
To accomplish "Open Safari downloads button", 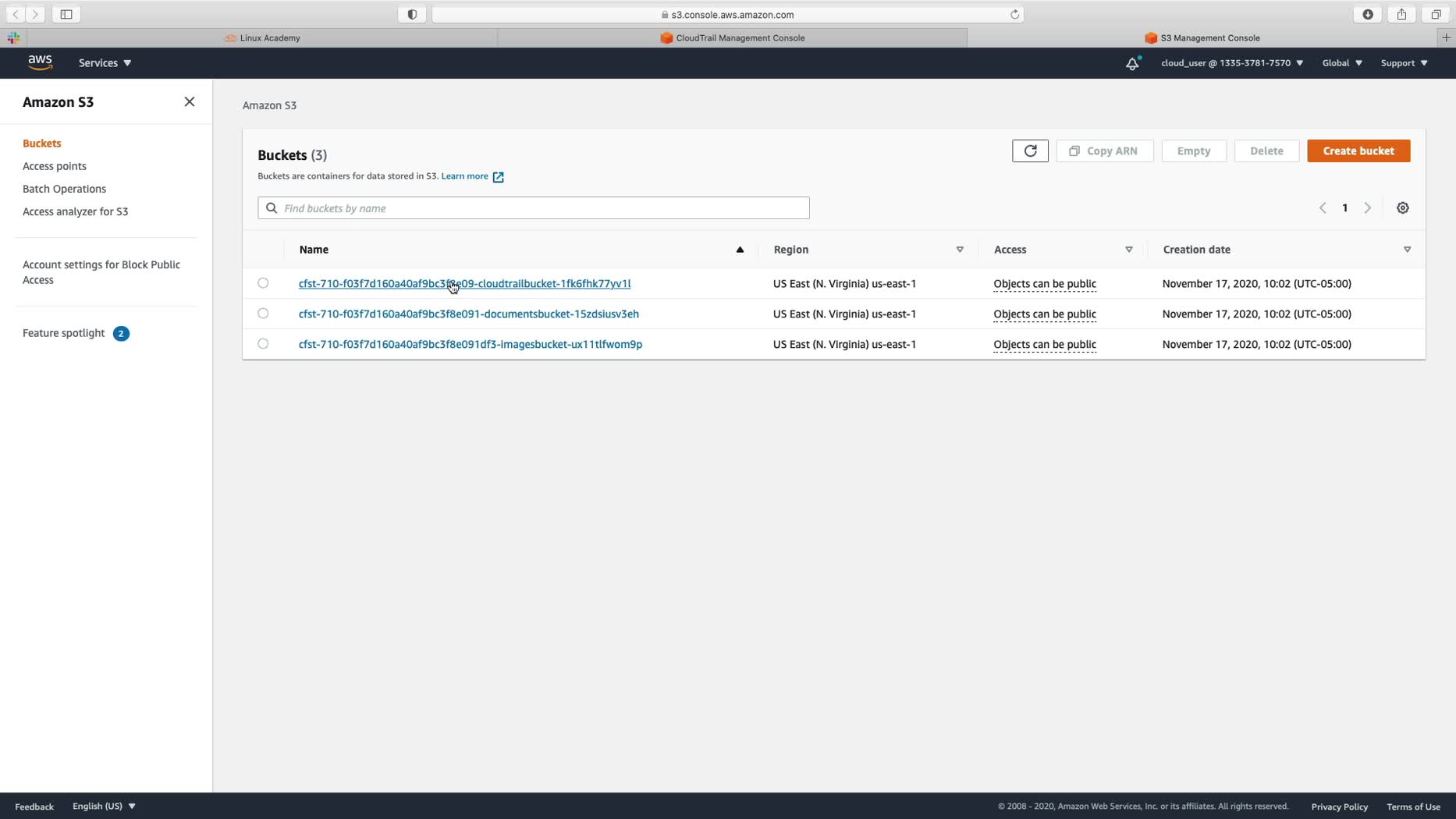I will pos(1368,14).
